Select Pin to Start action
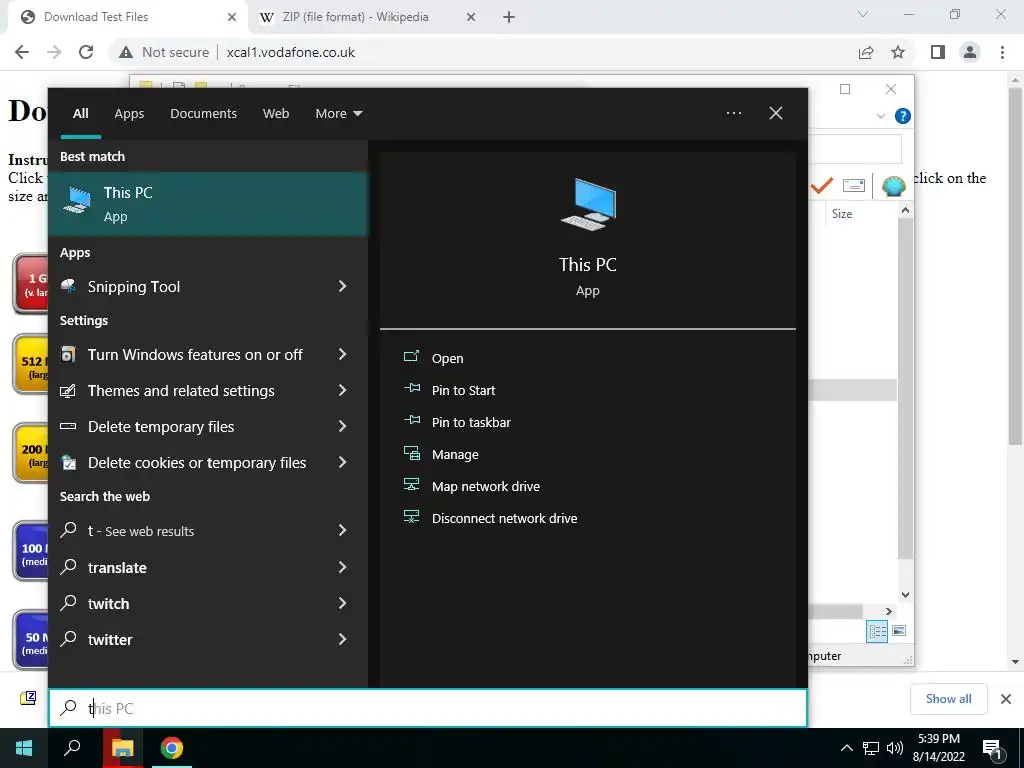This screenshot has width=1024, height=768. click(x=463, y=390)
